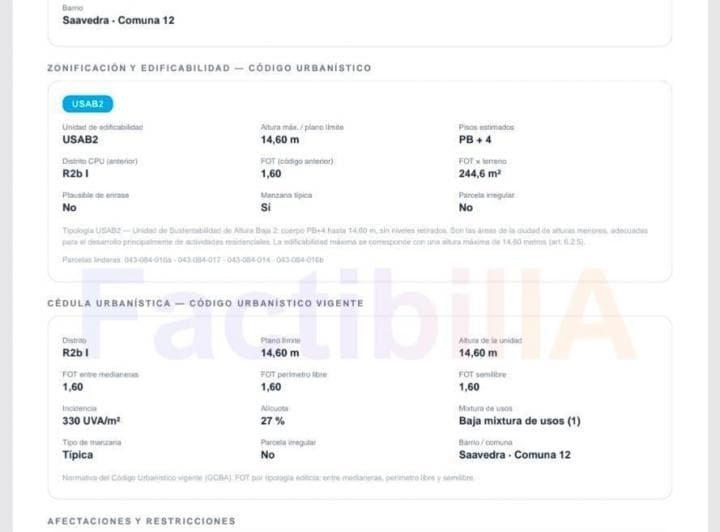Select the Saavedra · Comuna 12 barrio heading
The image size is (720, 532).
click(x=118, y=20)
